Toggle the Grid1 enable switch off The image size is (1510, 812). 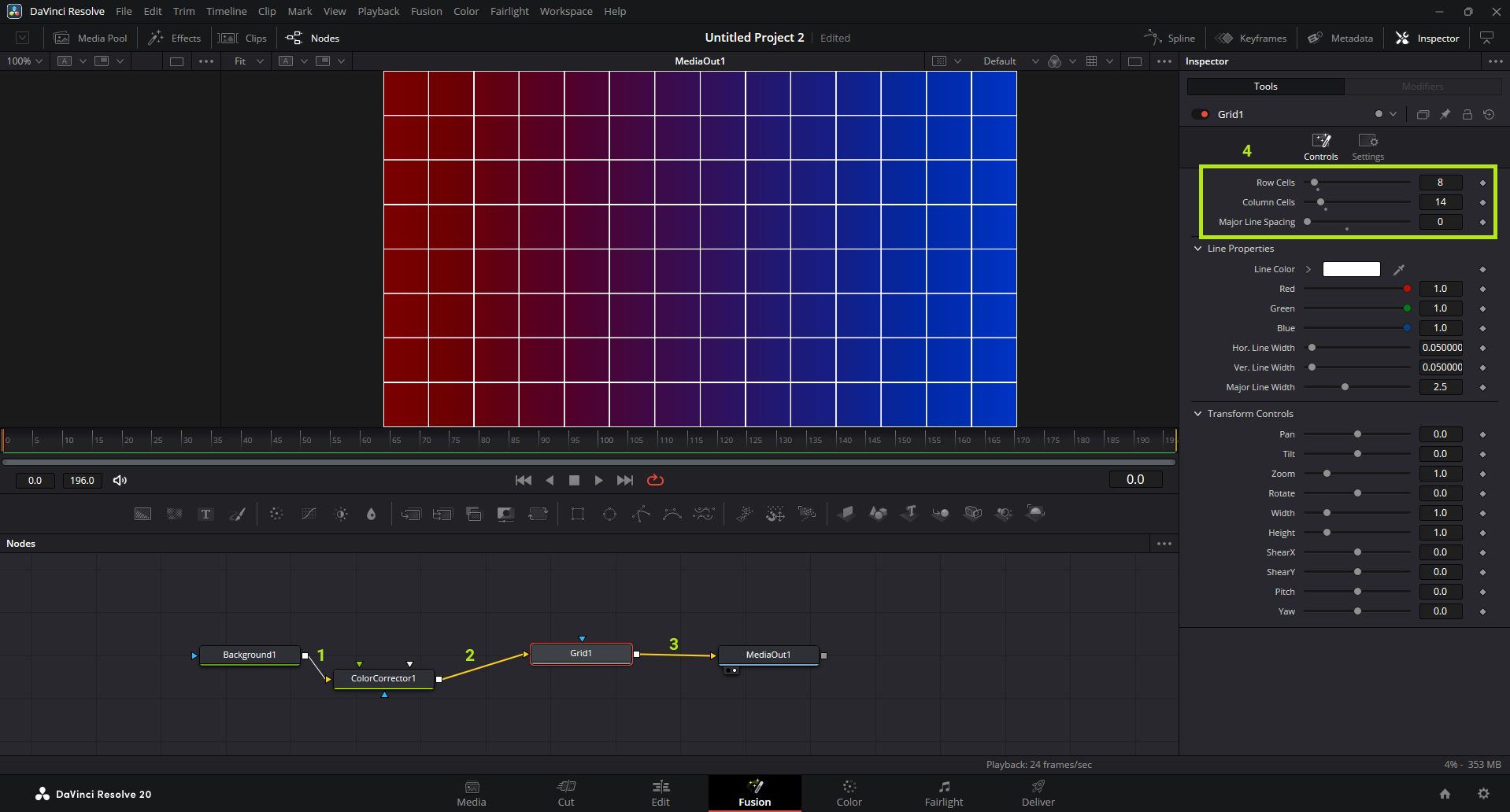(1201, 114)
